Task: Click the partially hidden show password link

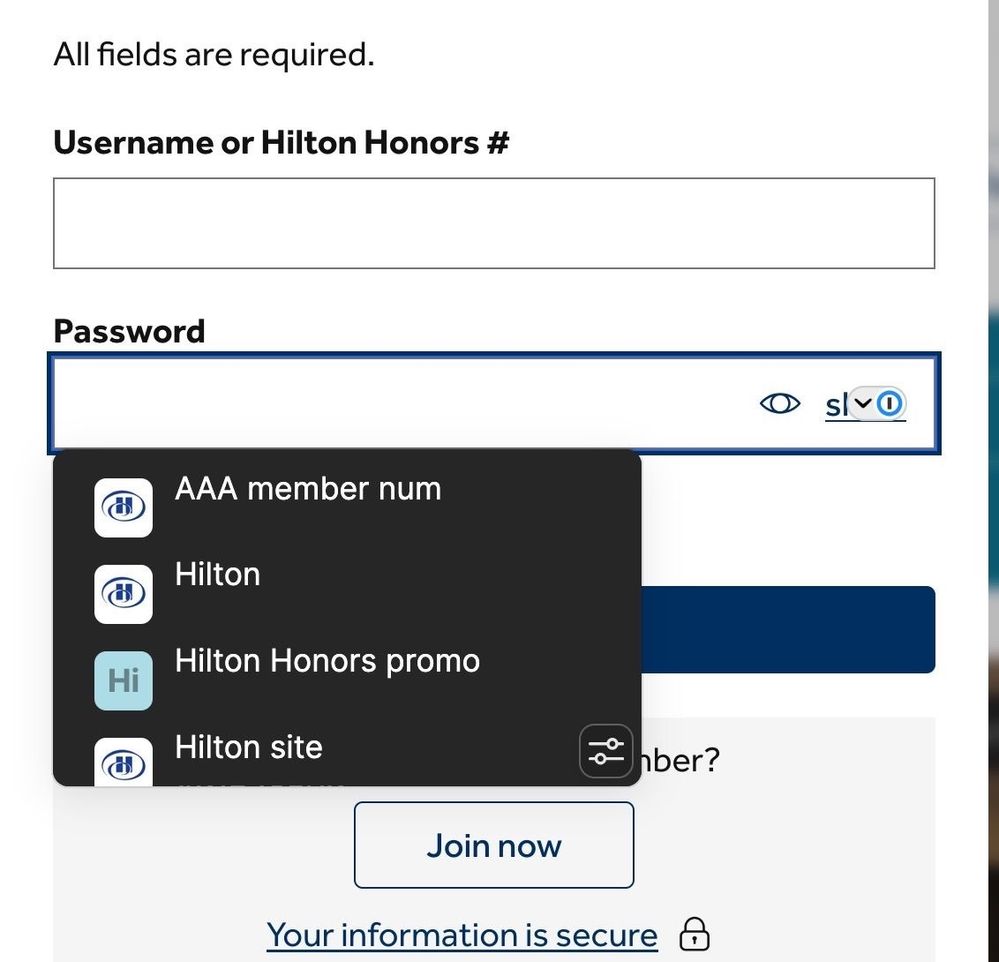Action: [x=835, y=405]
